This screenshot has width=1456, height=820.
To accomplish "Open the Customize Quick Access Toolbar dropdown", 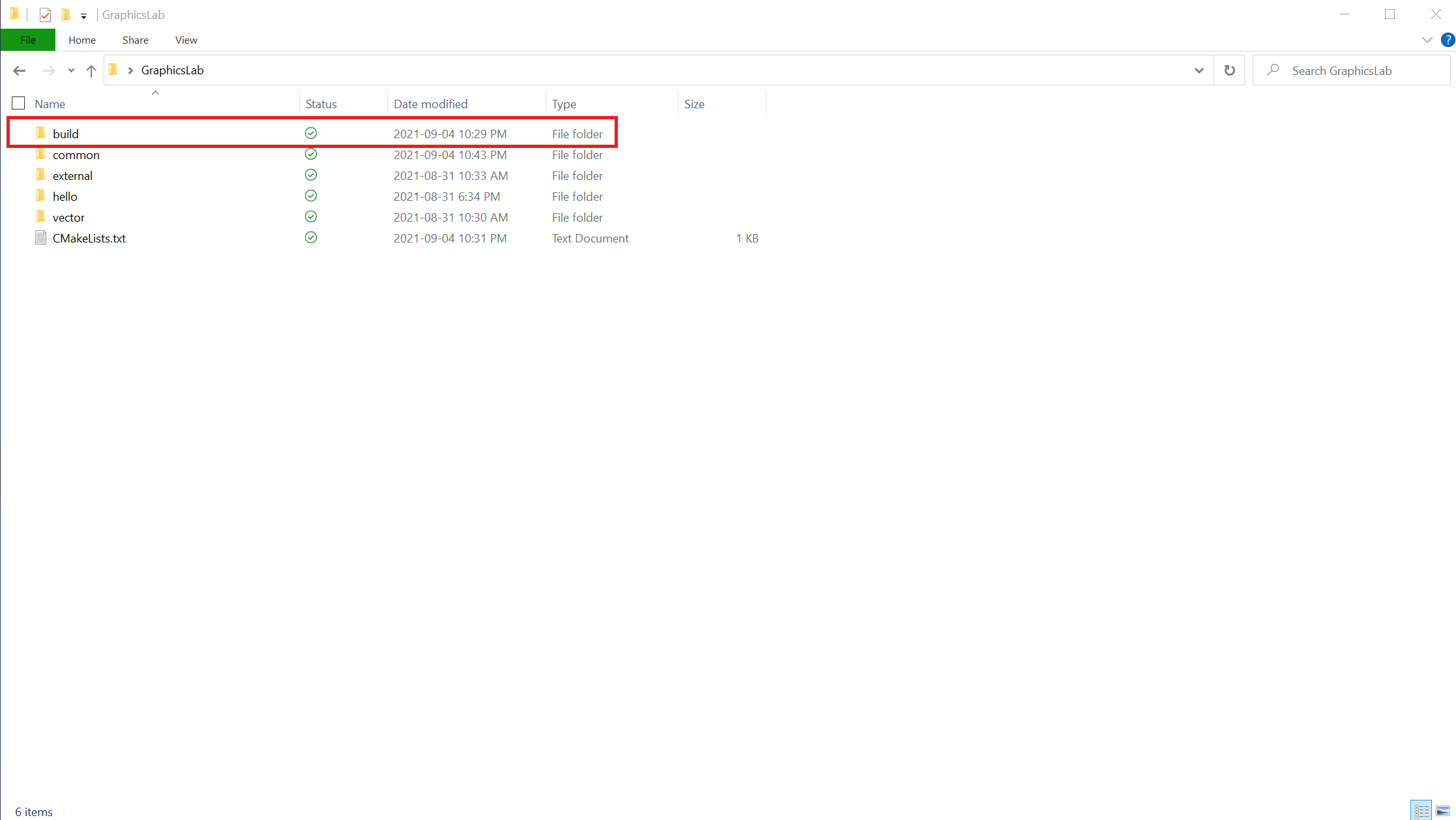I will (83, 15).
